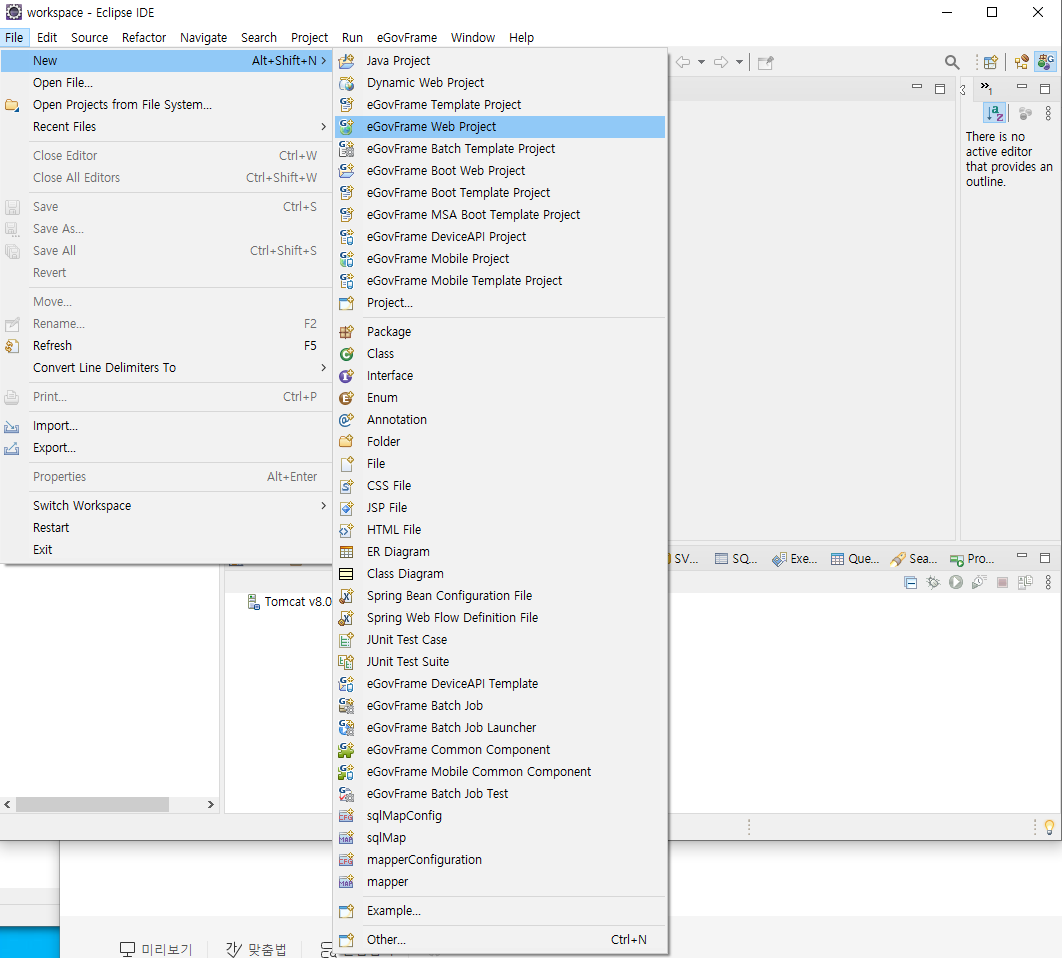
Task: Click the Java Project icon in the New submenu
Action: click(346, 61)
